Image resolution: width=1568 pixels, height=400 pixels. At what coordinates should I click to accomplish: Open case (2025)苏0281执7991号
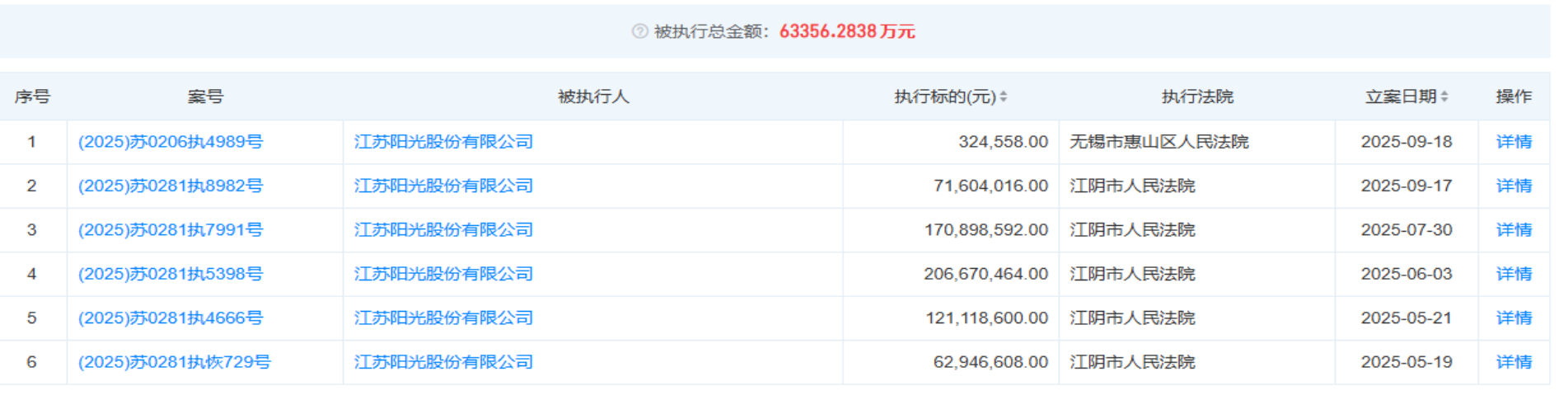tap(171, 230)
